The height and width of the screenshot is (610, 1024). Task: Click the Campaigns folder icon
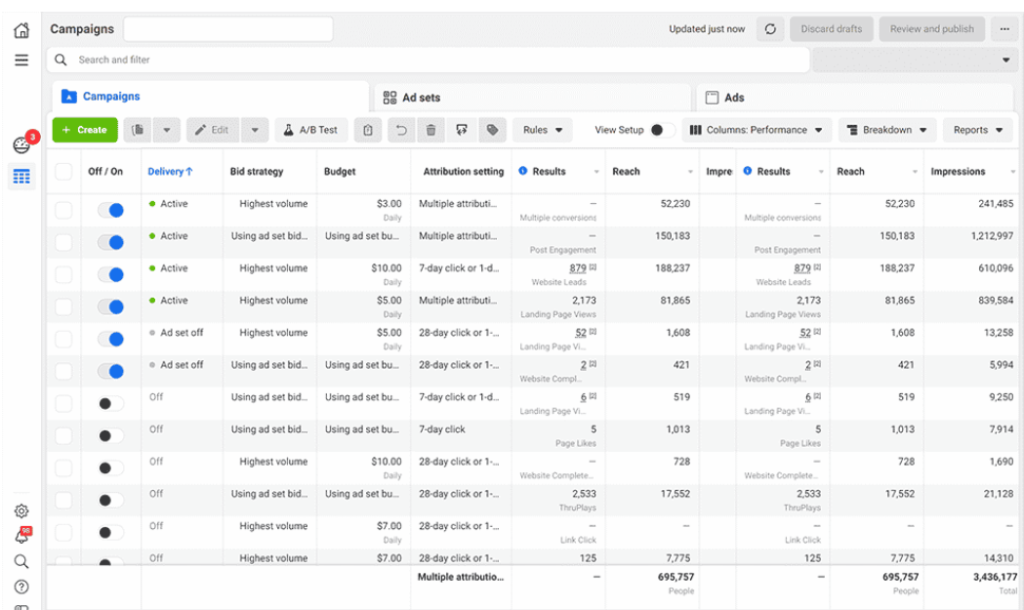69,97
